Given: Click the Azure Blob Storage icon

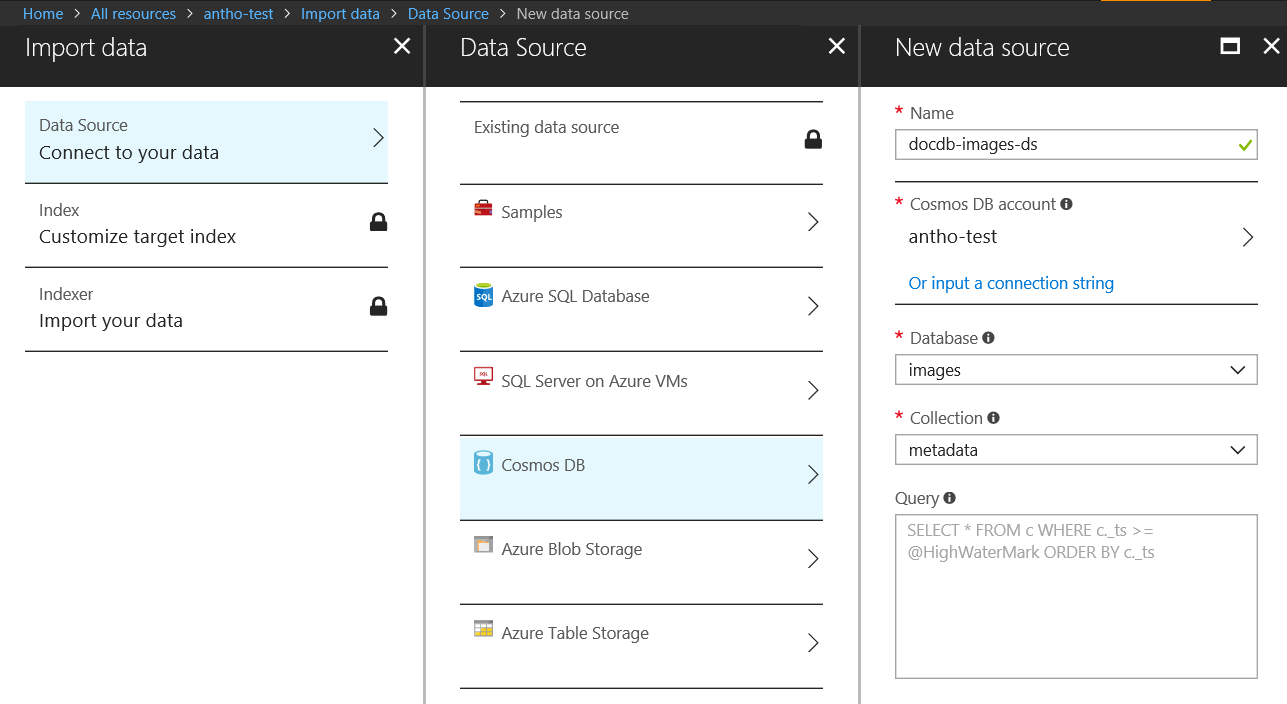Looking at the screenshot, I should (483, 545).
